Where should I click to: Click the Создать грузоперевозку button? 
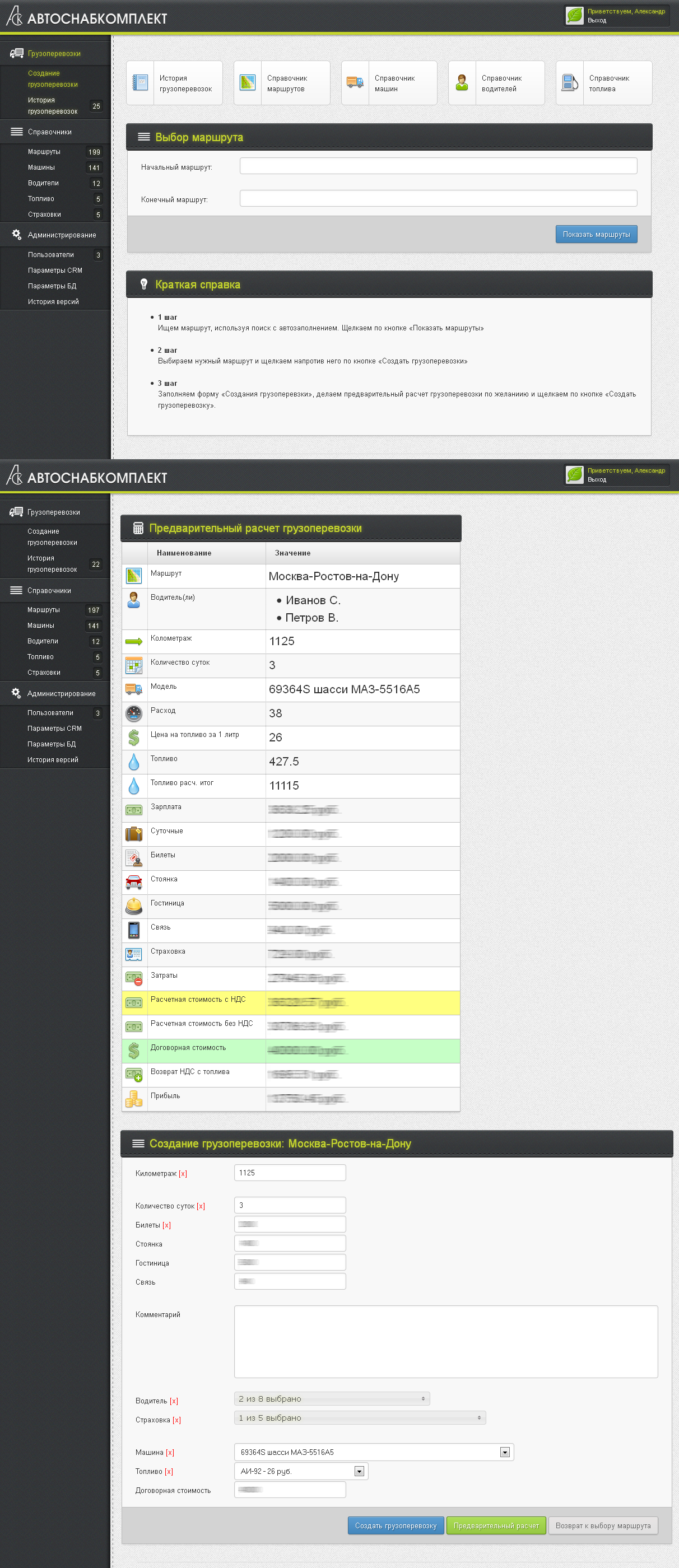tap(396, 1525)
